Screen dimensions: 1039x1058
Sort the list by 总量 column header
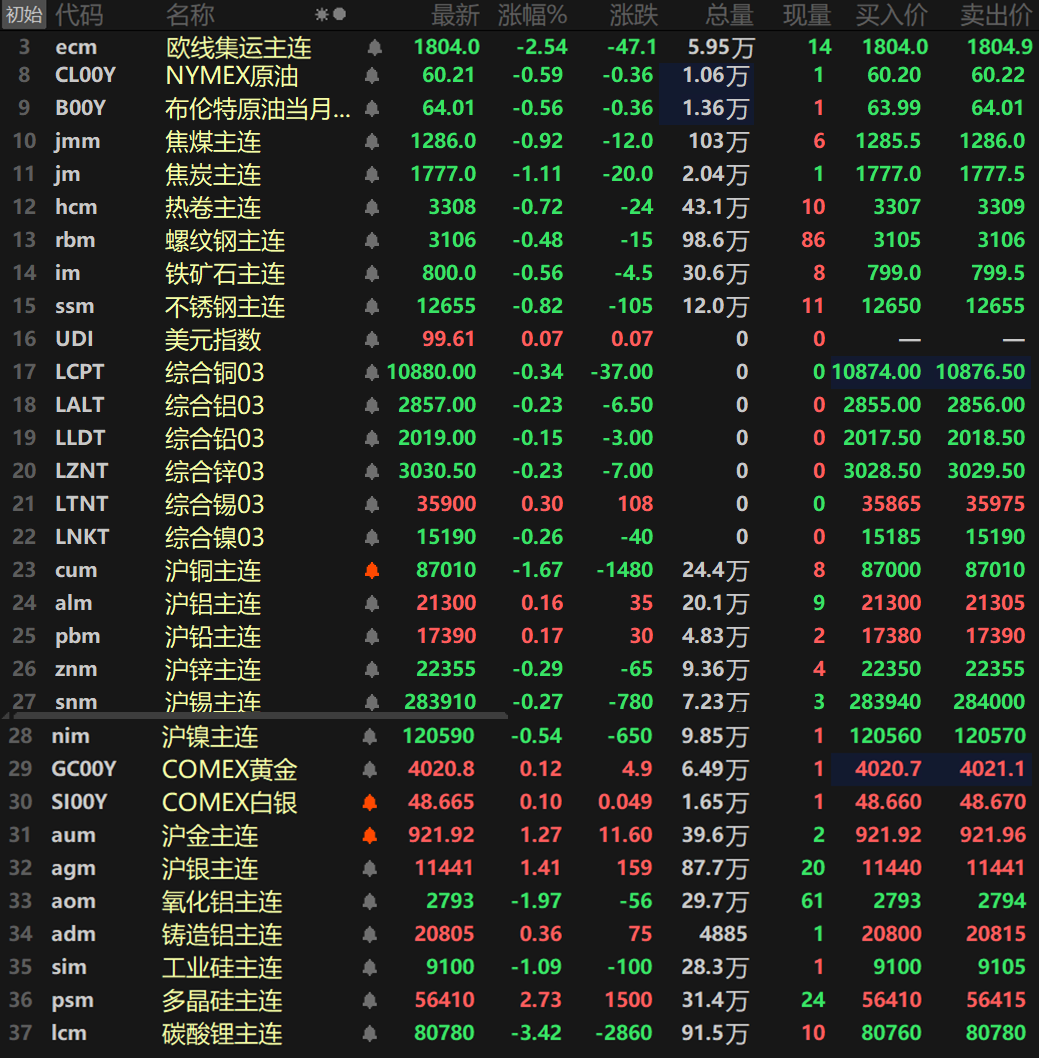(729, 15)
